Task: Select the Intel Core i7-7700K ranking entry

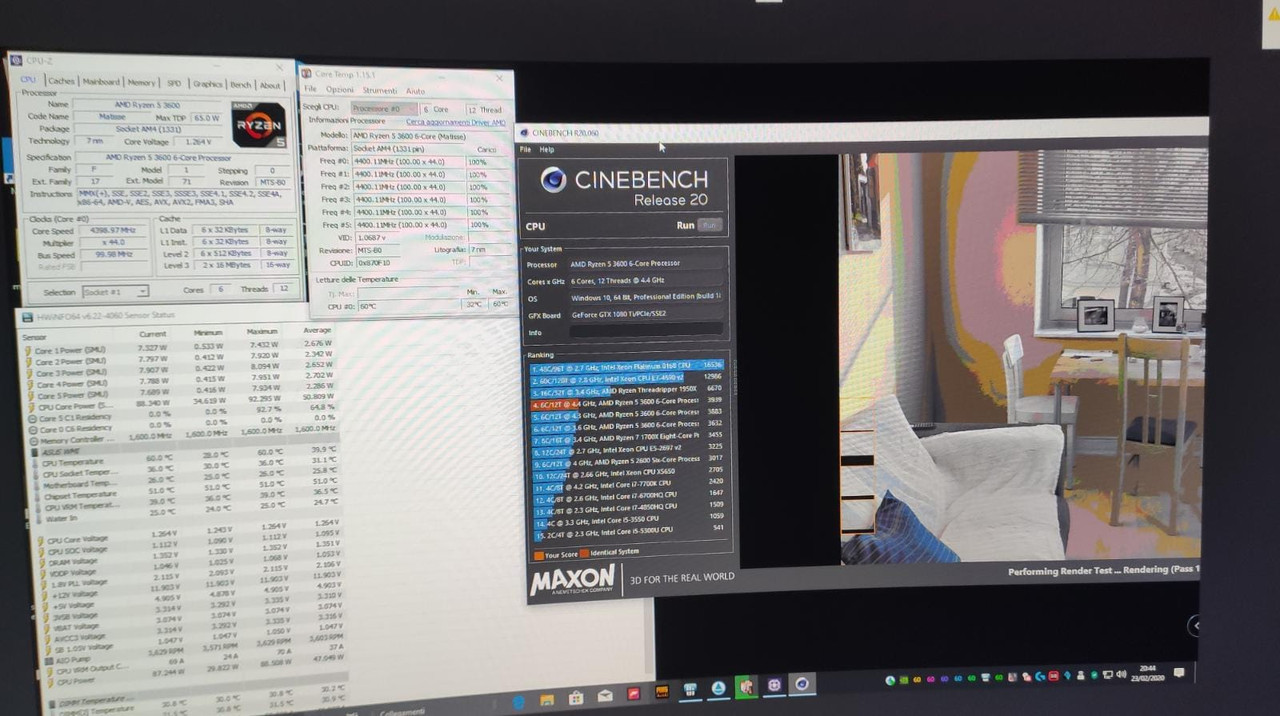Action: tap(626, 483)
